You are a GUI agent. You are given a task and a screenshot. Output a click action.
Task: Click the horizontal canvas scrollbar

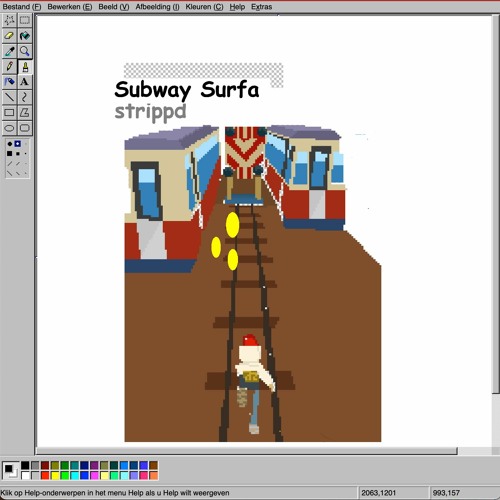pos(247,451)
